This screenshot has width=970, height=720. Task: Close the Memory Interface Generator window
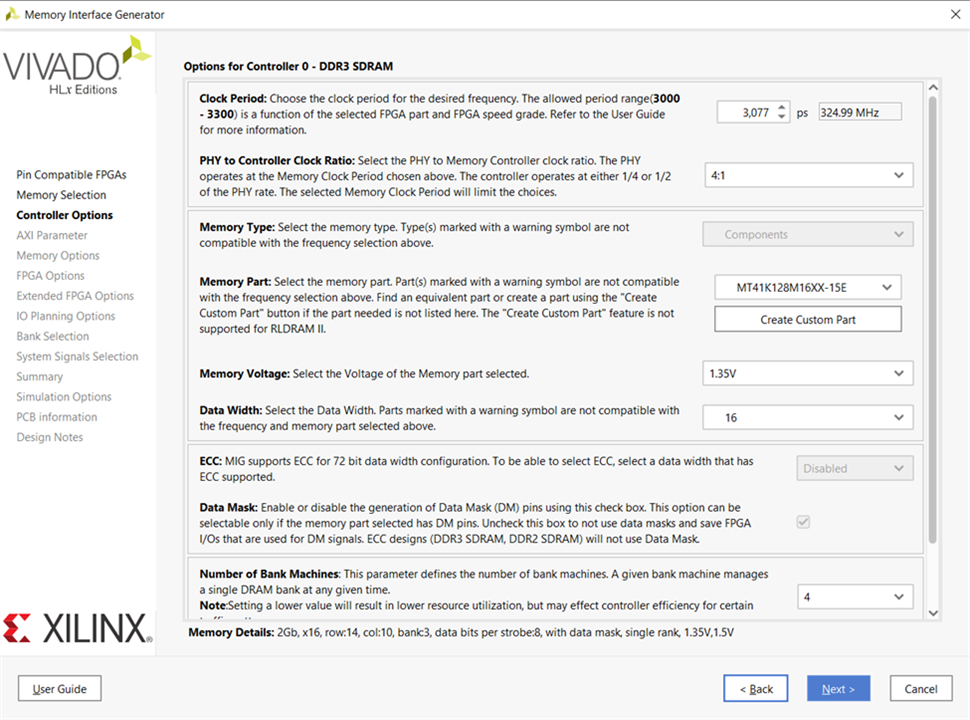click(x=955, y=14)
